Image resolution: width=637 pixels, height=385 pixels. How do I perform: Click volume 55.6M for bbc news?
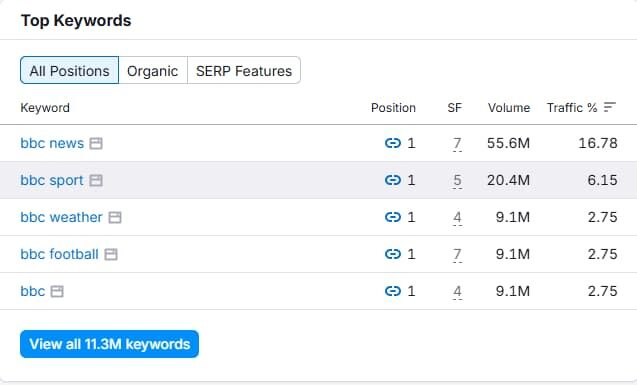click(x=509, y=143)
